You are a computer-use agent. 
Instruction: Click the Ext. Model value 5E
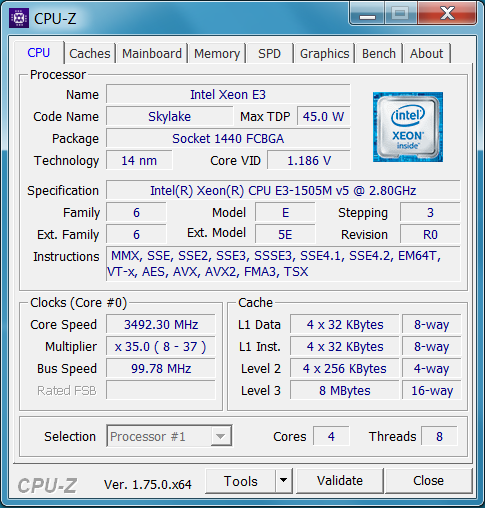pyautogui.click(x=285, y=234)
